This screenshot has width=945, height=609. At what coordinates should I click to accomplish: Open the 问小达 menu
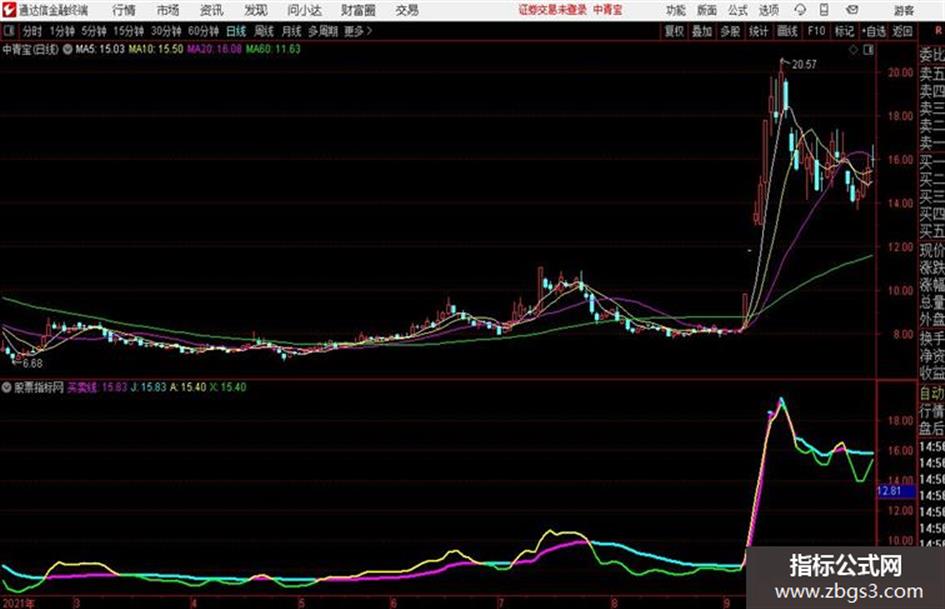pyautogui.click(x=304, y=10)
